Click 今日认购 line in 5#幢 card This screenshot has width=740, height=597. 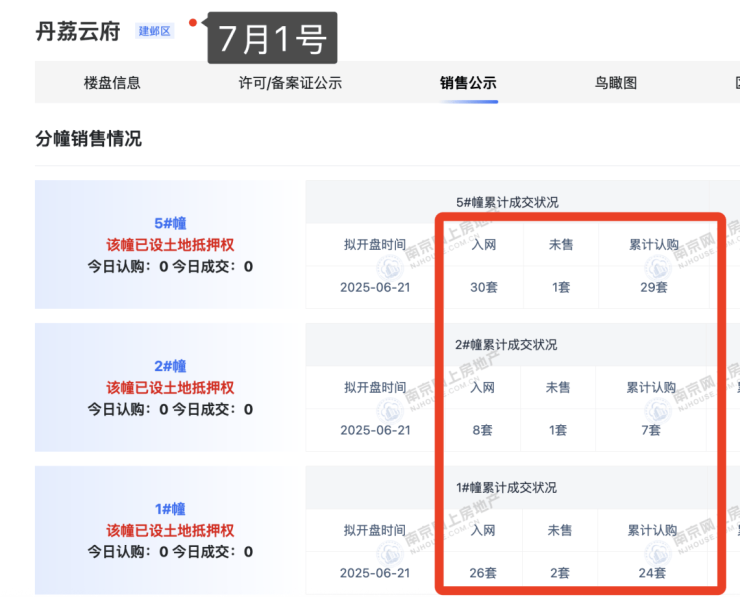click(170, 267)
